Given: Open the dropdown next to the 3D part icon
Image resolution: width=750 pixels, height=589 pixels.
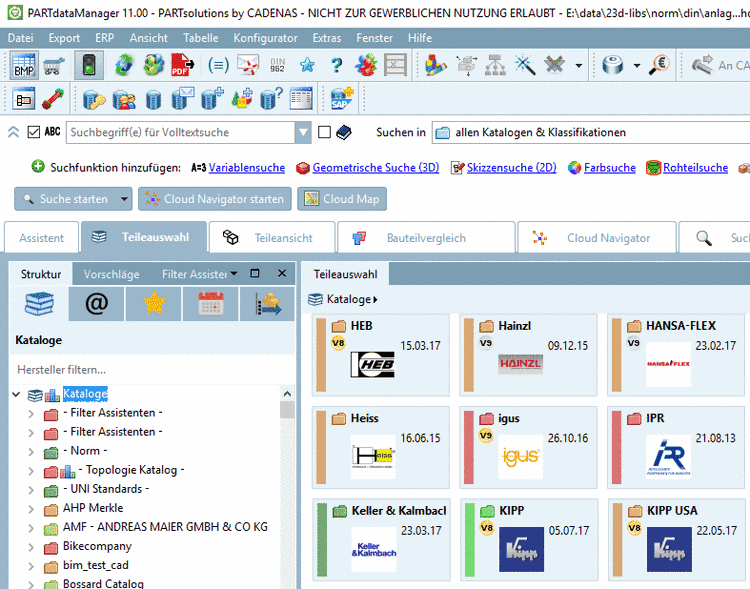Looking at the screenshot, I should pos(637,66).
